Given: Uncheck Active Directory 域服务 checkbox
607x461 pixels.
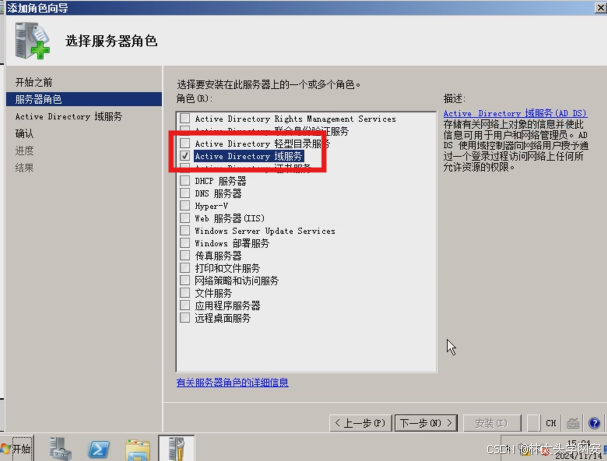Looking at the screenshot, I should (185, 156).
